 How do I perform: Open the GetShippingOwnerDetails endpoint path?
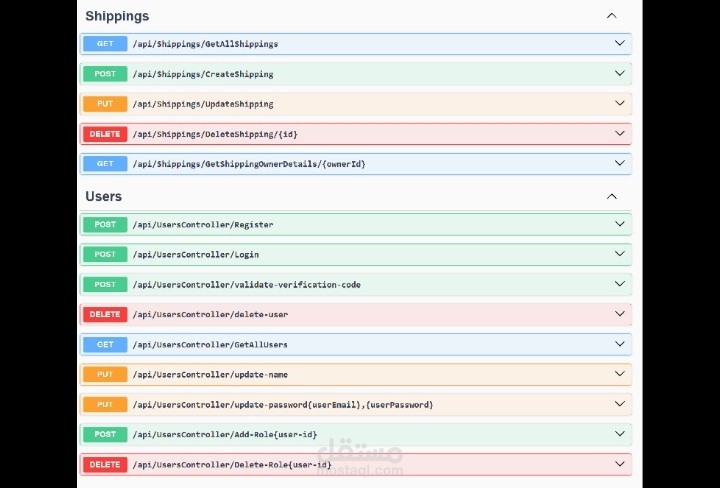[249, 164]
